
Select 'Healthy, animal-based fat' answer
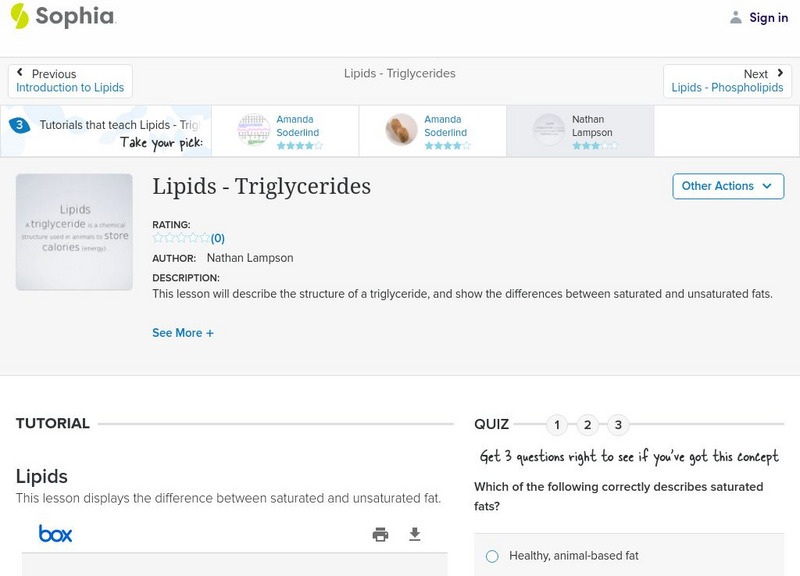pos(492,556)
